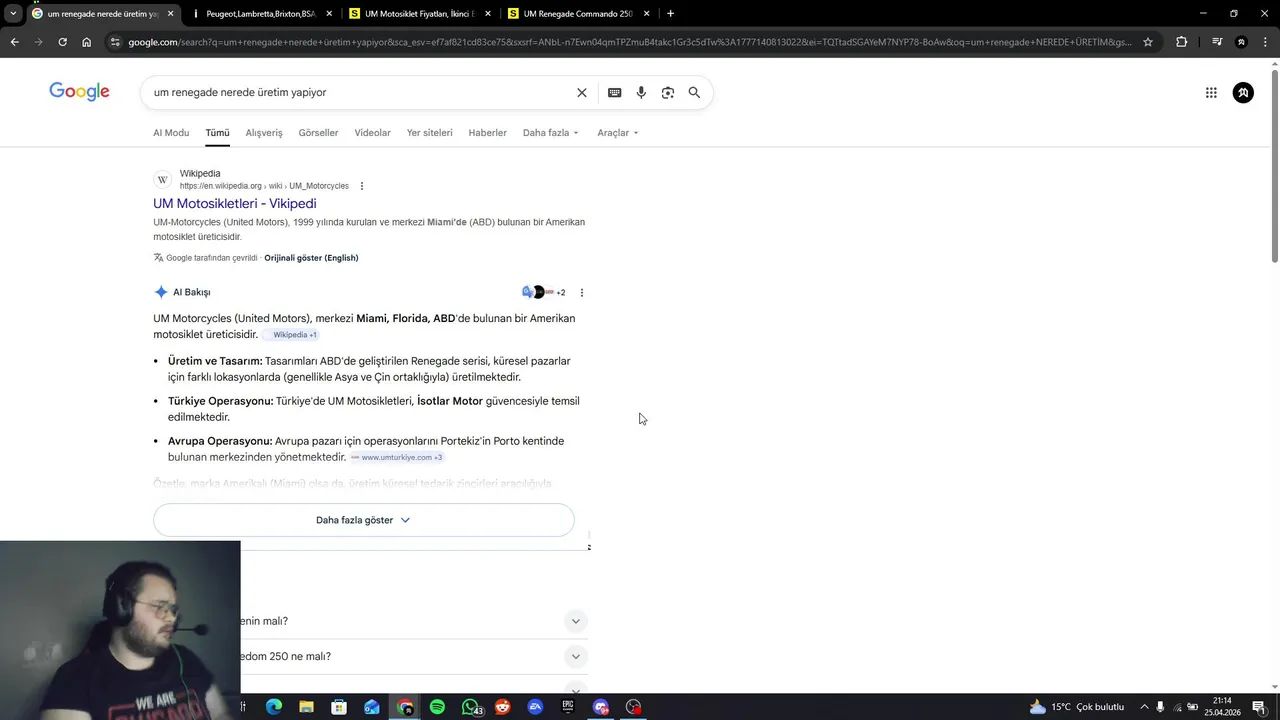Open File Explorer from the taskbar
This screenshot has height=720, width=1280.
306,707
